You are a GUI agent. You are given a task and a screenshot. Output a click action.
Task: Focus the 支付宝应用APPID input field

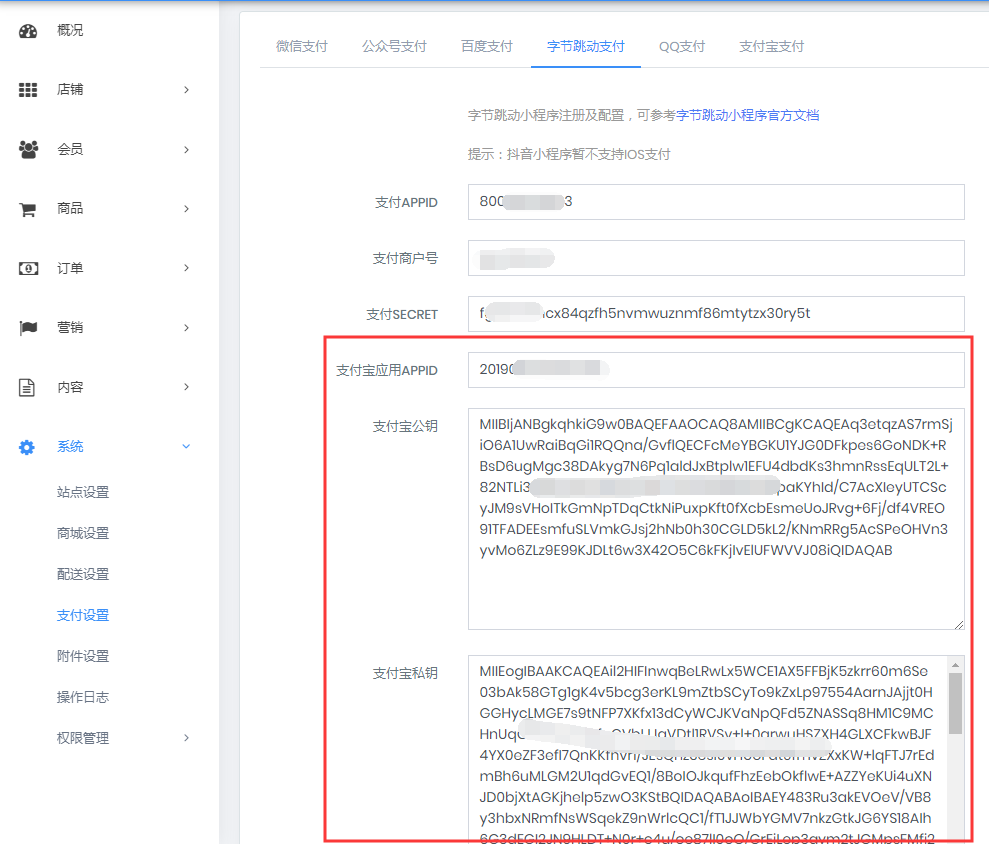716,370
